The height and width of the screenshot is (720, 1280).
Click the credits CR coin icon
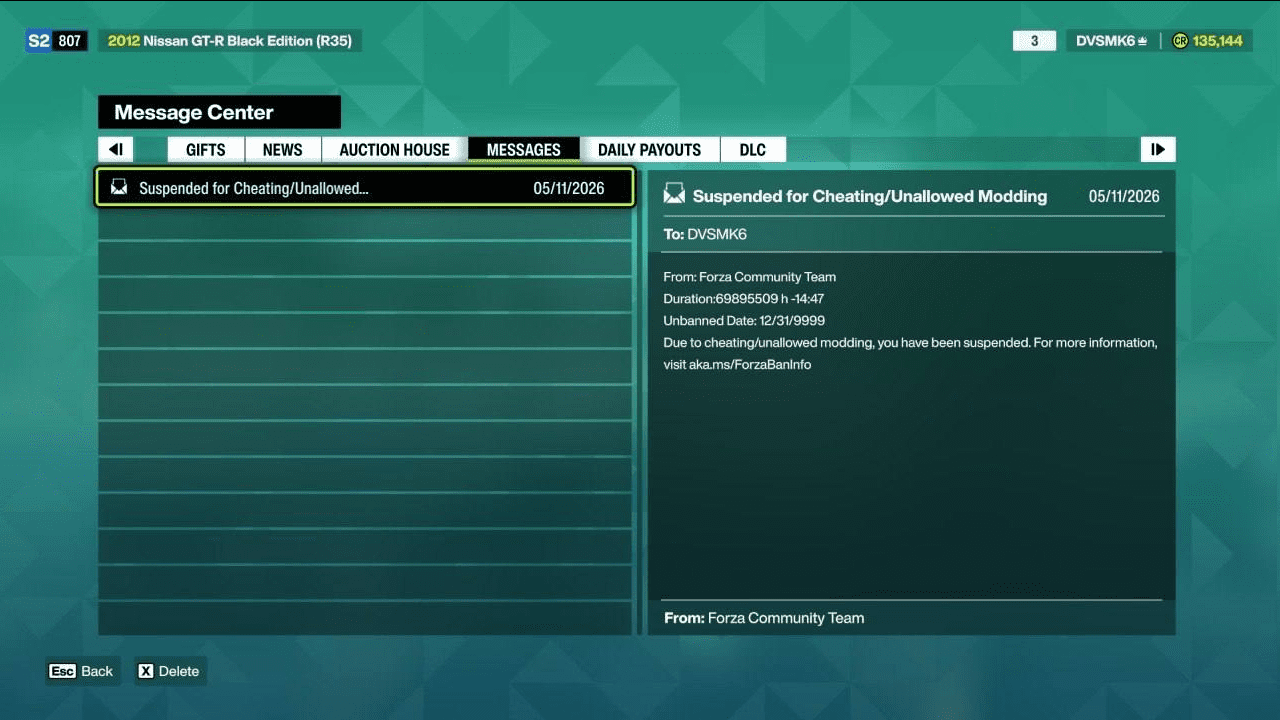[1180, 41]
